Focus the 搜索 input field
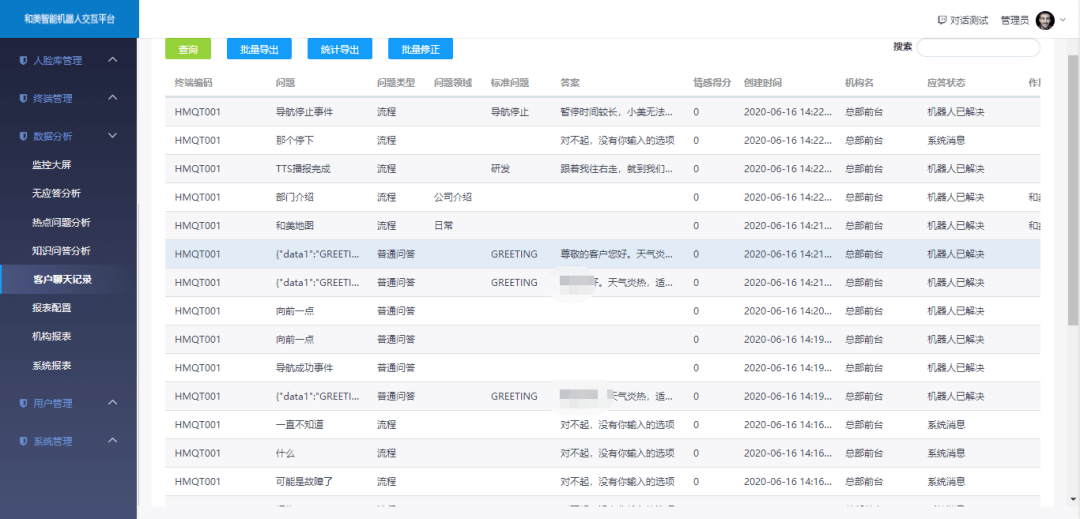The height and width of the screenshot is (519, 1080). click(978, 47)
